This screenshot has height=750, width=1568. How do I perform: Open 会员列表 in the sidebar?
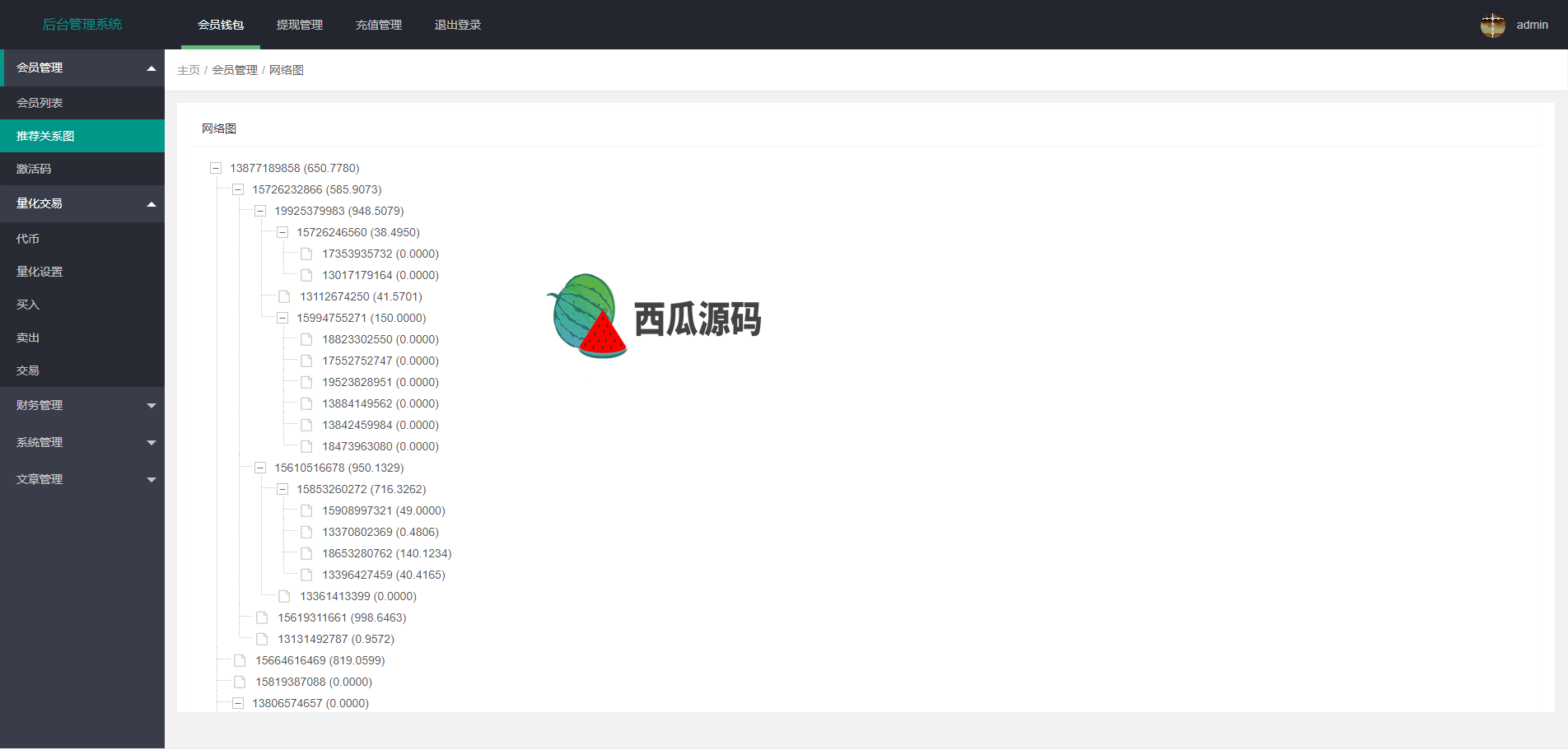82,103
